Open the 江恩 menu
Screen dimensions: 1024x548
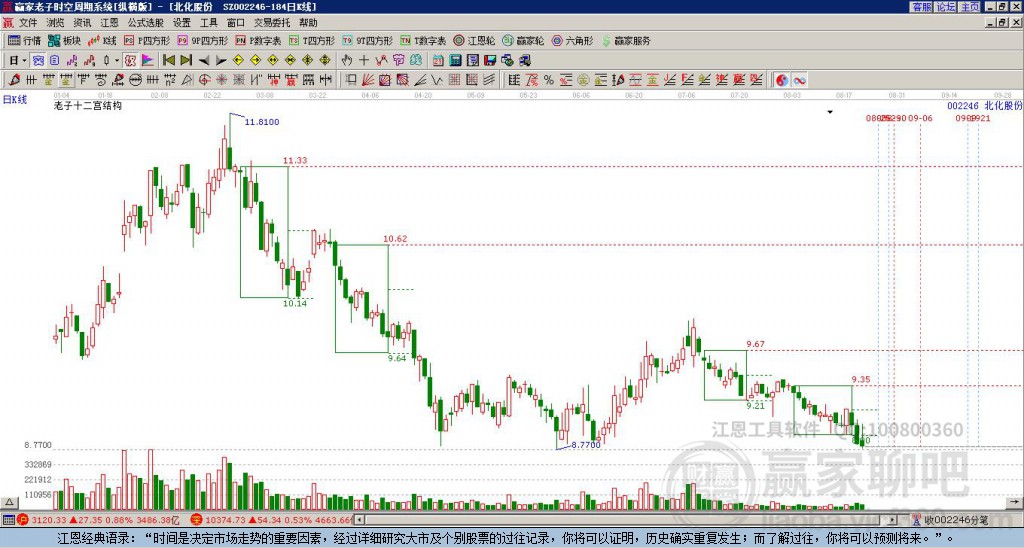109,23
